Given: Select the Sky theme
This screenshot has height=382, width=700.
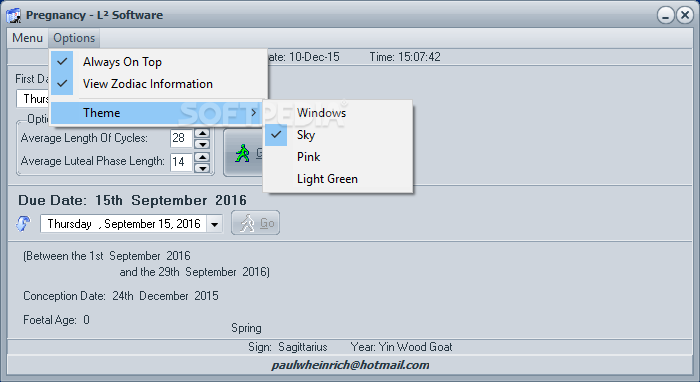Looking at the screenshot, I should [x=338, y=135].
